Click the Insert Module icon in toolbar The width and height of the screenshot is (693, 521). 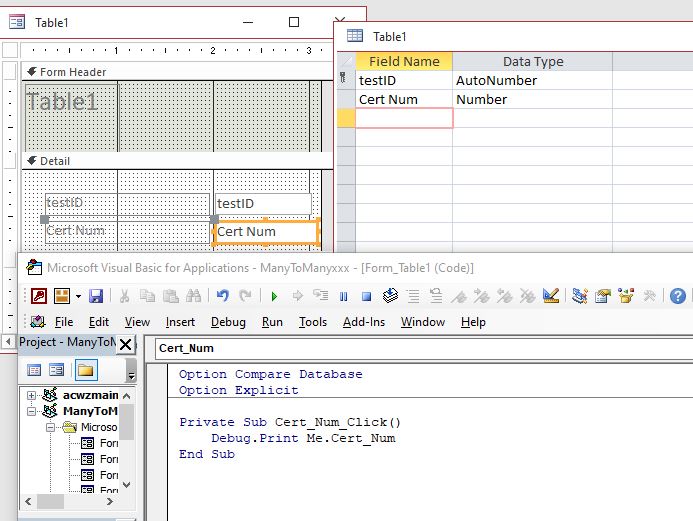[62, 296]
